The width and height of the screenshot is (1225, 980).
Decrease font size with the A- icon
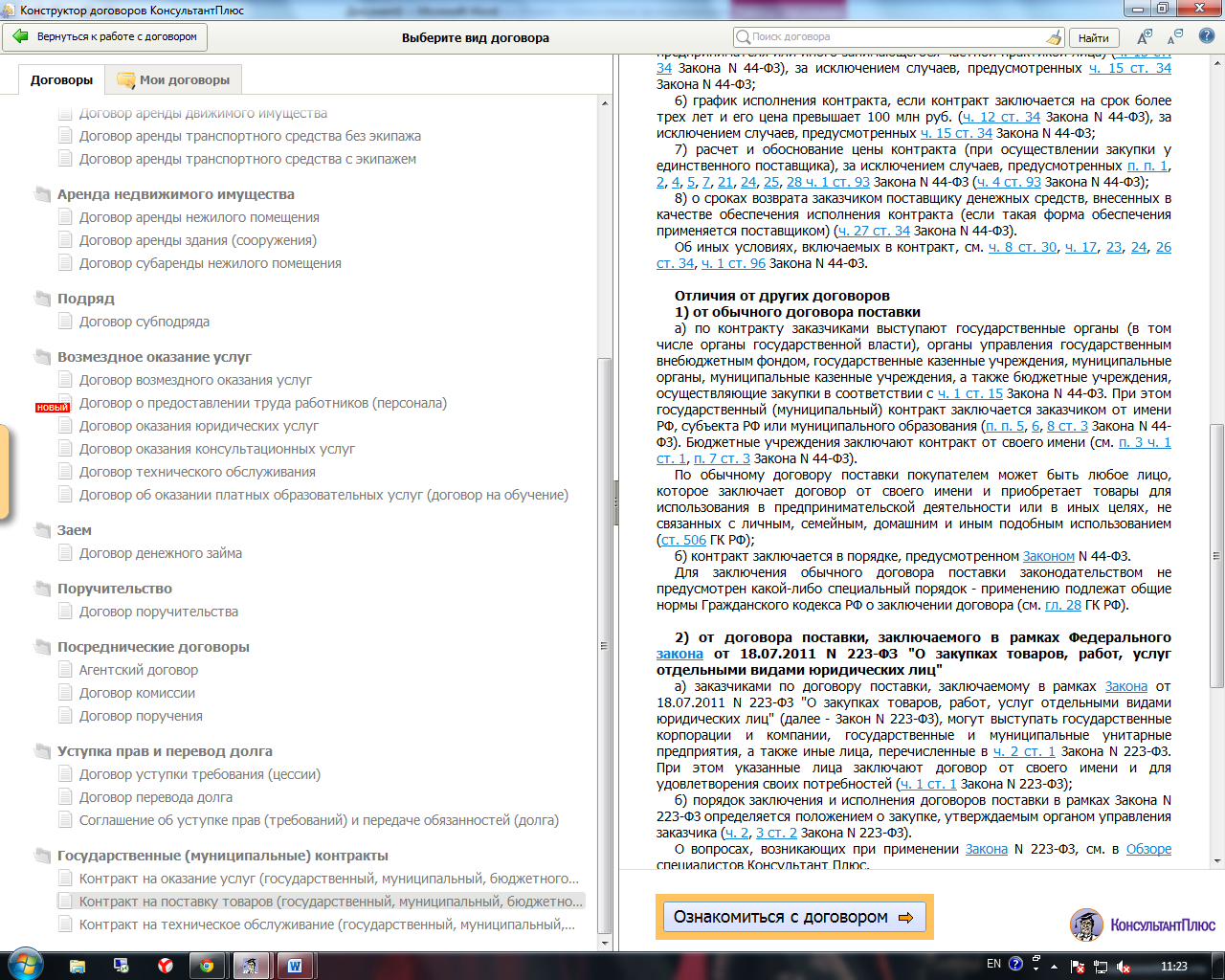(x=1175, y=37)
